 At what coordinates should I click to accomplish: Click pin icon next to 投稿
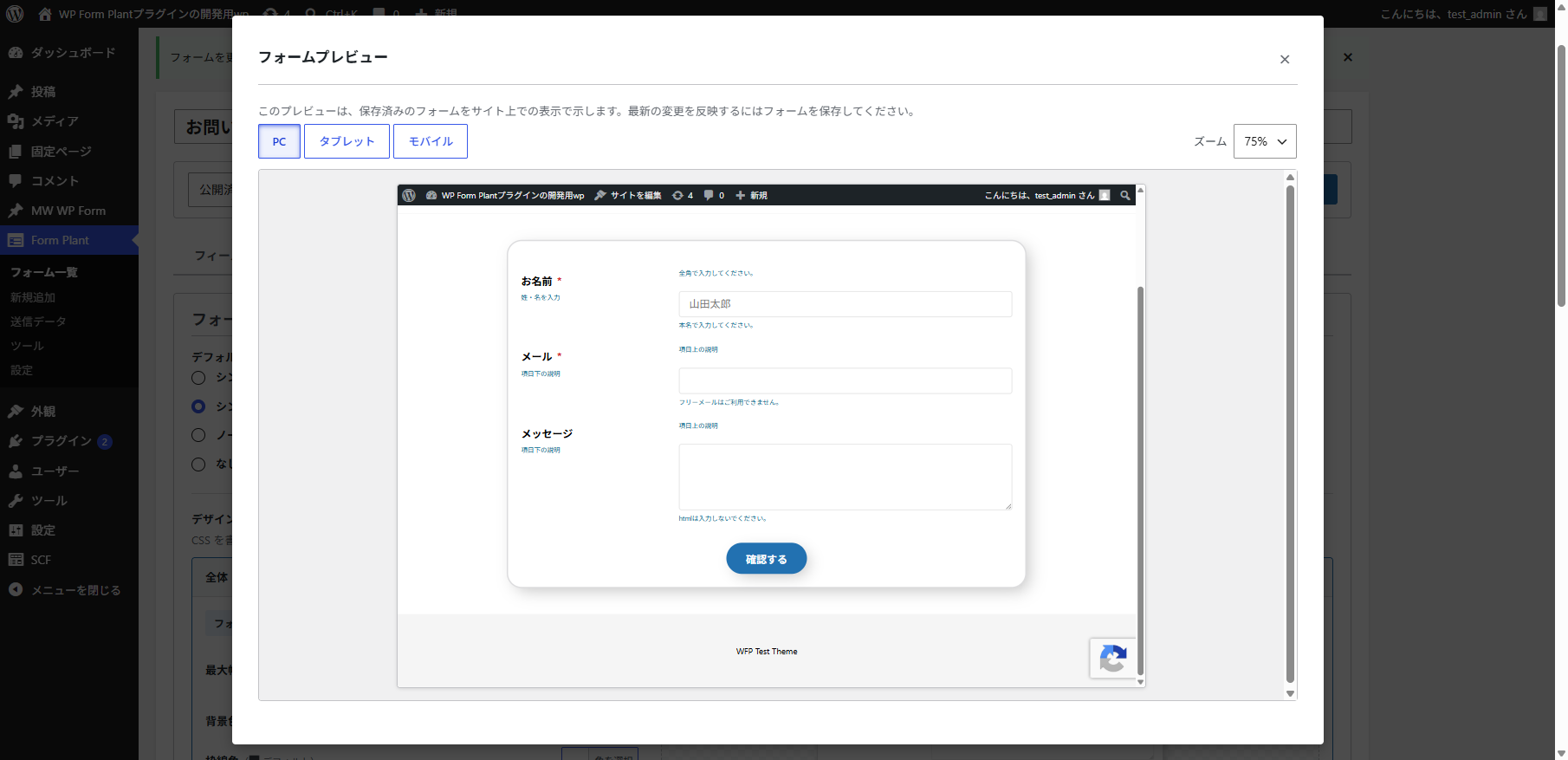pos(16,92)
